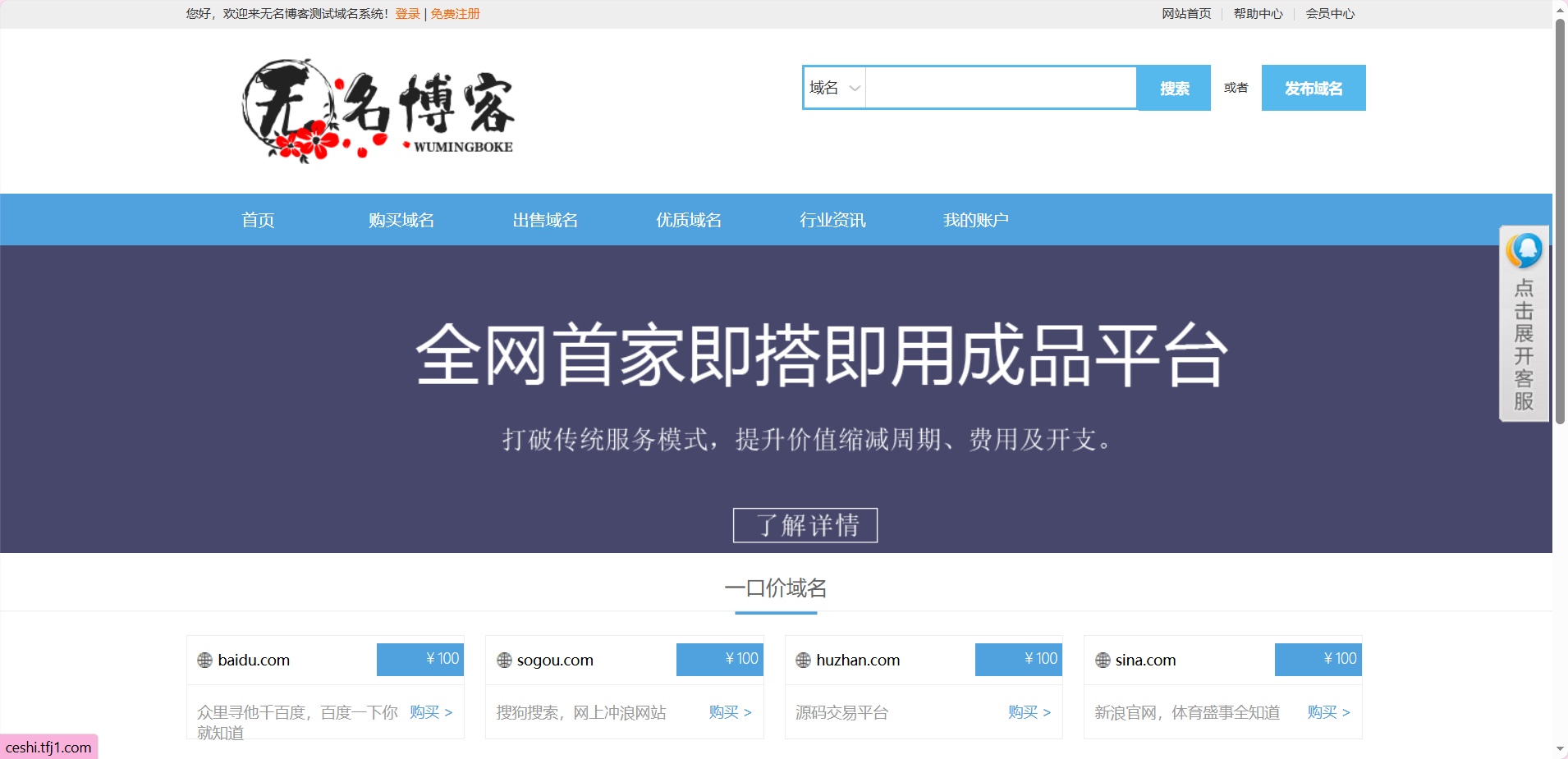Viewport: 1568px width, 759px height.
Task: Collapse the 点击展开客服 side panel
Action: point(1523,345)
